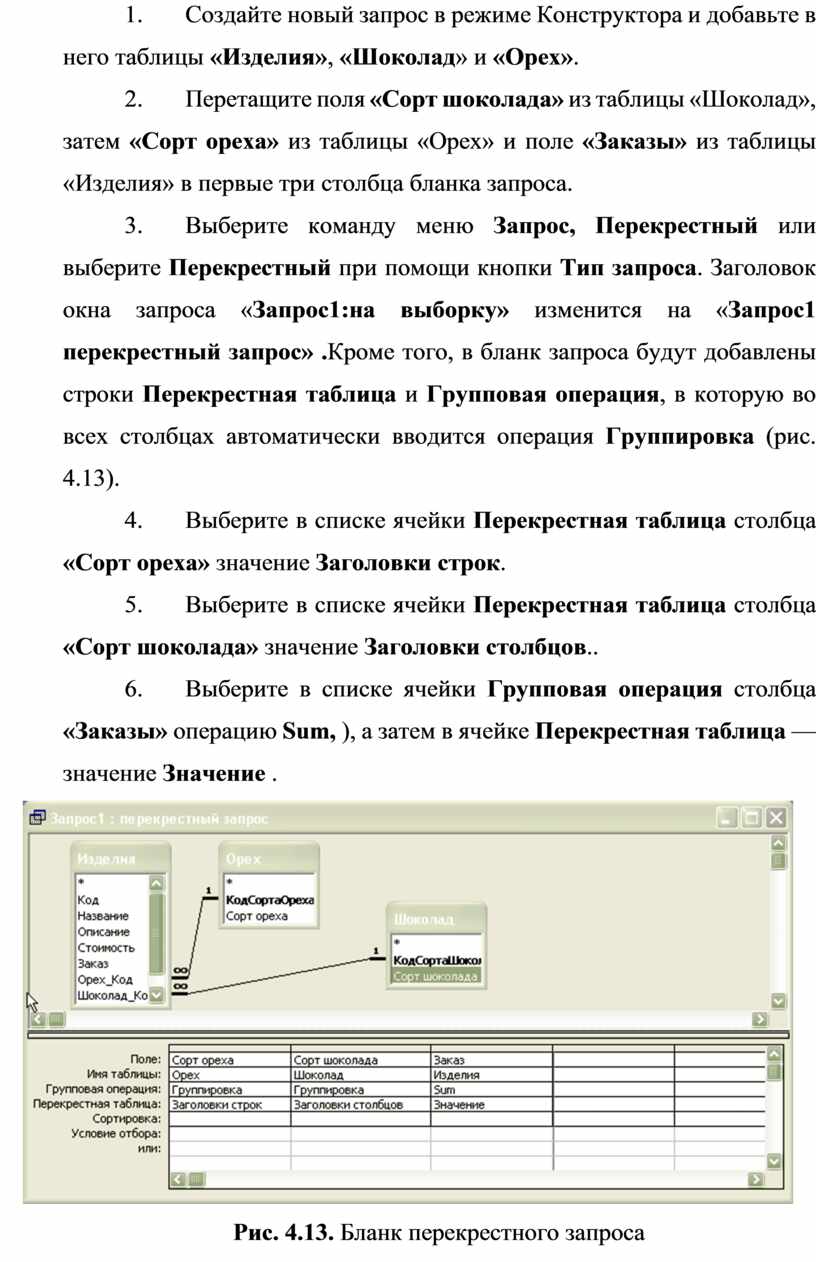Click Условие отбора cell under Заказ column
816x1262 pixels.
491,1134
